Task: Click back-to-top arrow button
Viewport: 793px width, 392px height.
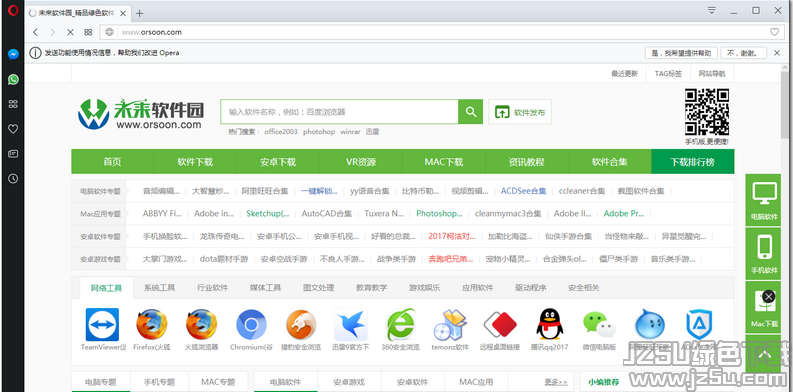Action: [764, 355]
